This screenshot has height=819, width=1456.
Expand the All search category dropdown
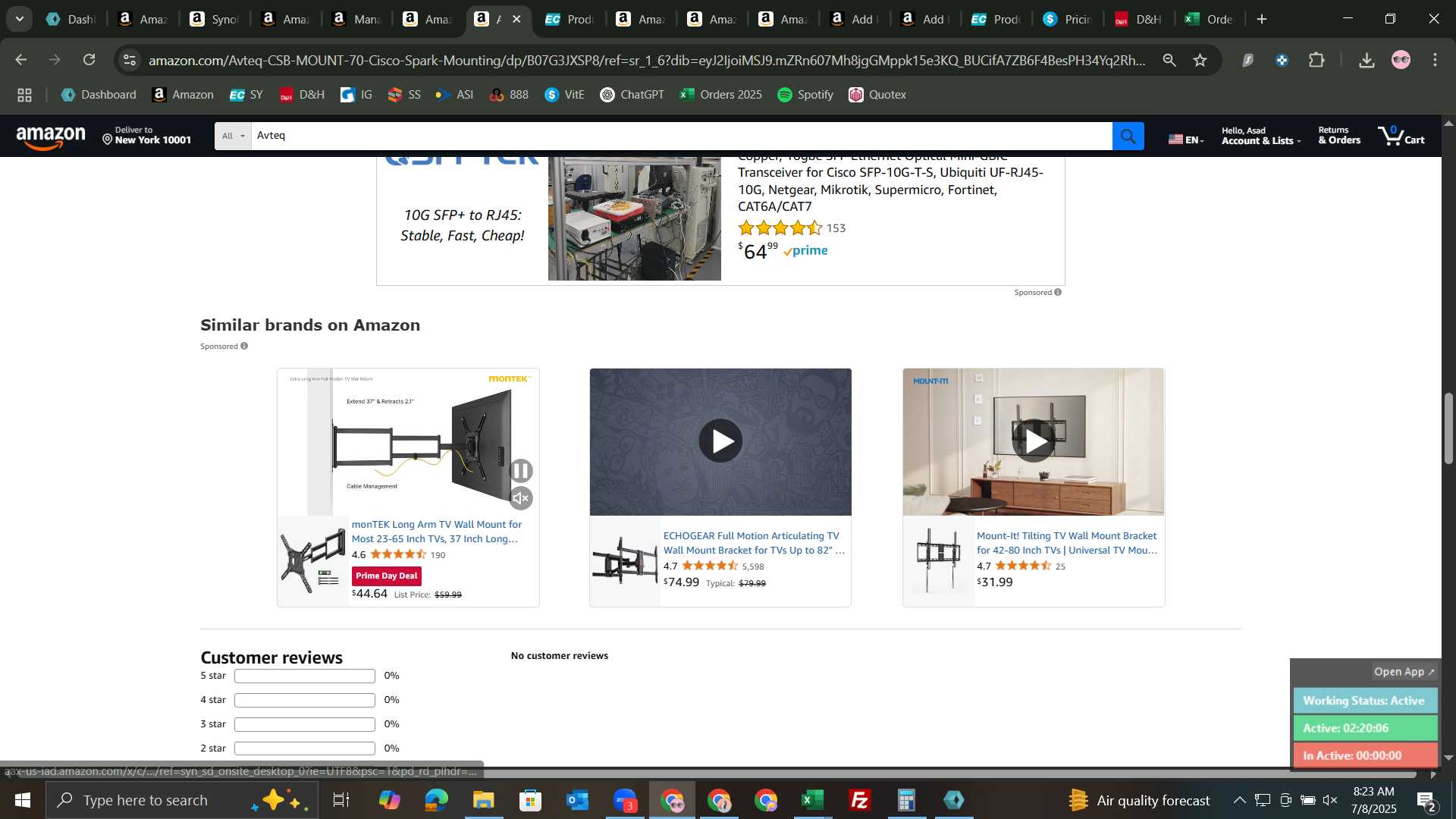coord(233,136)
